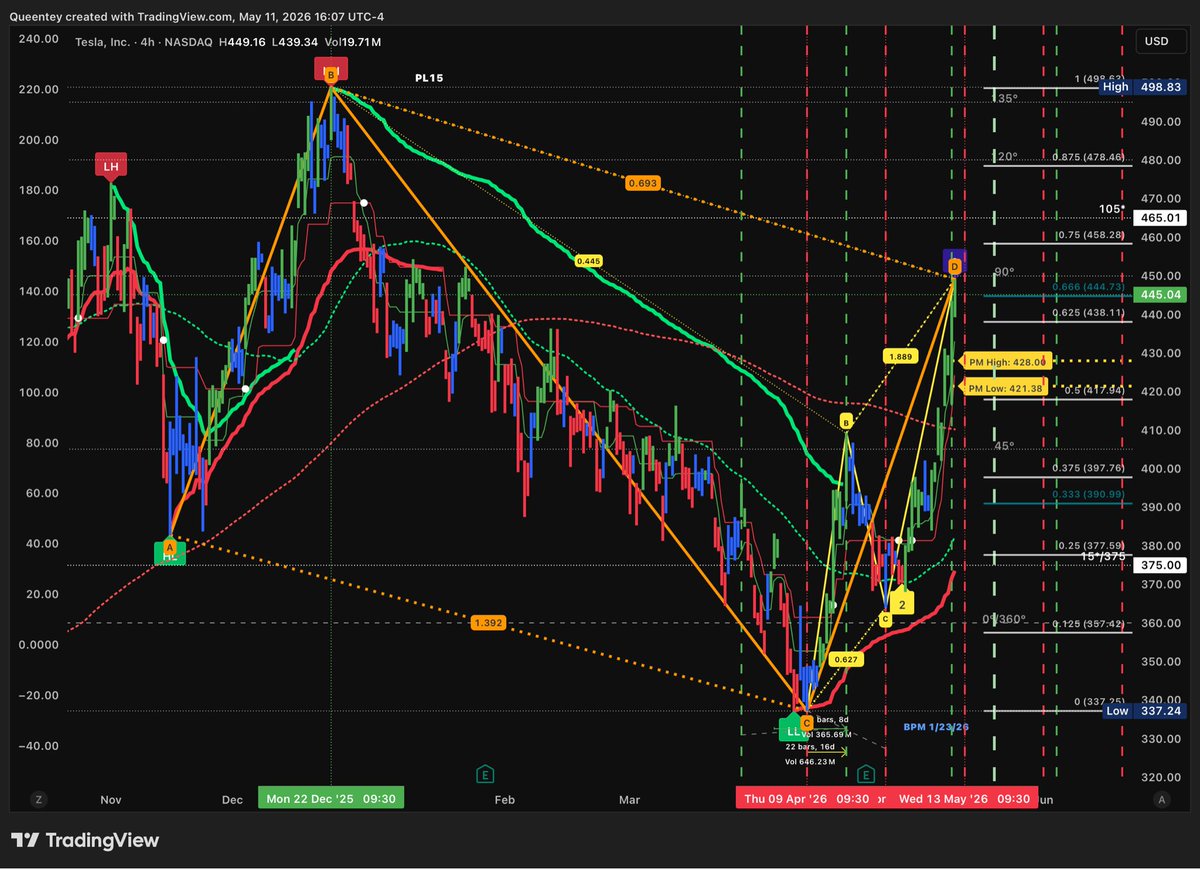This screenshot has width=1200, height=869.
Task: Click the 105° angle label
Action: pos(1111,208)
